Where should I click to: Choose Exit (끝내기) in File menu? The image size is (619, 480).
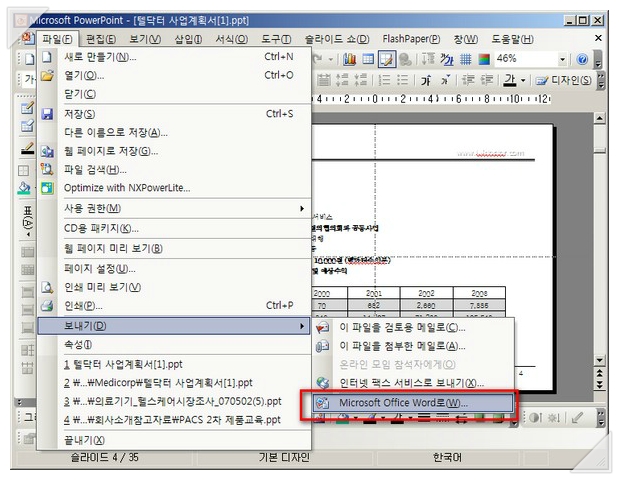click(x=174, y=440)
